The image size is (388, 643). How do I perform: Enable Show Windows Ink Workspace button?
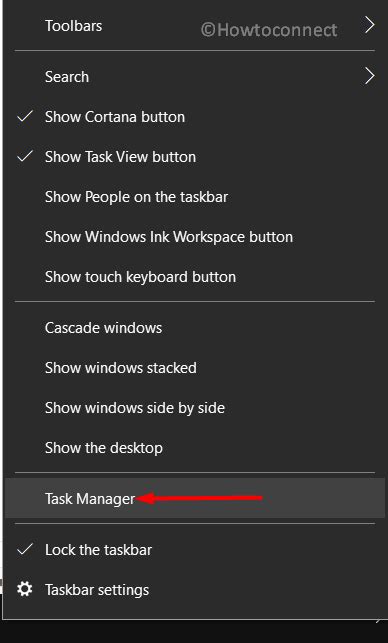pyautogui.click(x=194, y=237)
